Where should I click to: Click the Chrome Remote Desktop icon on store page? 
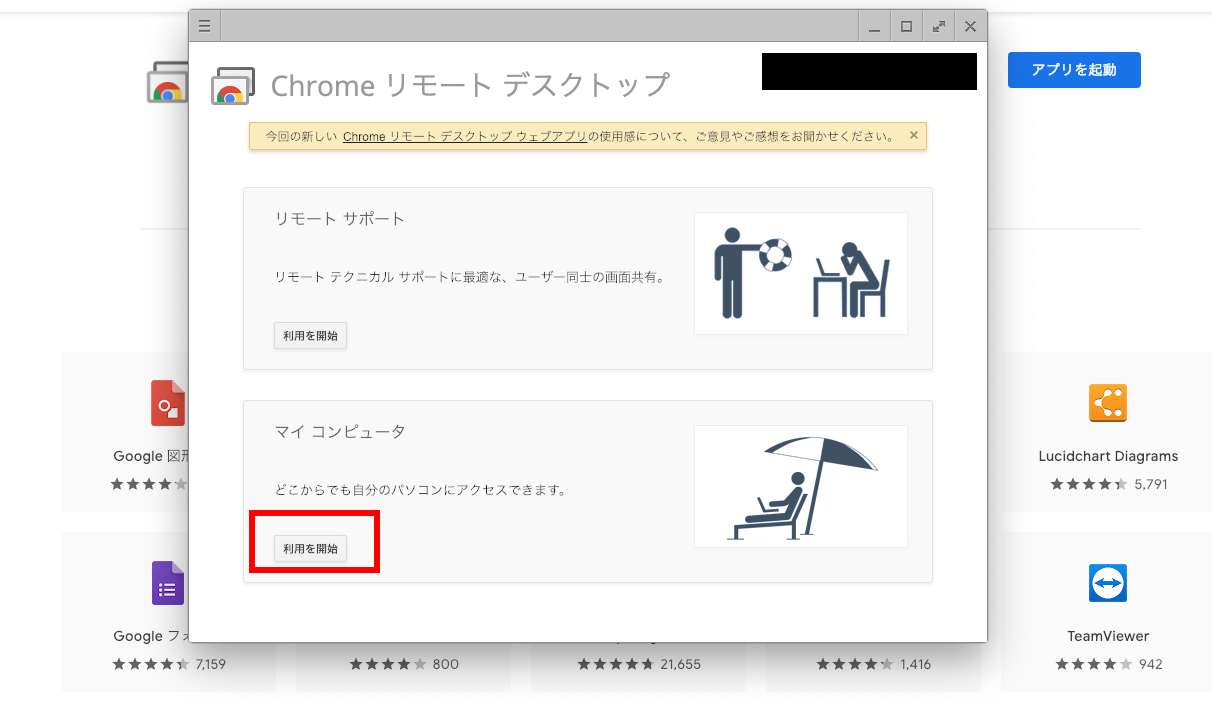coord(167,82)
